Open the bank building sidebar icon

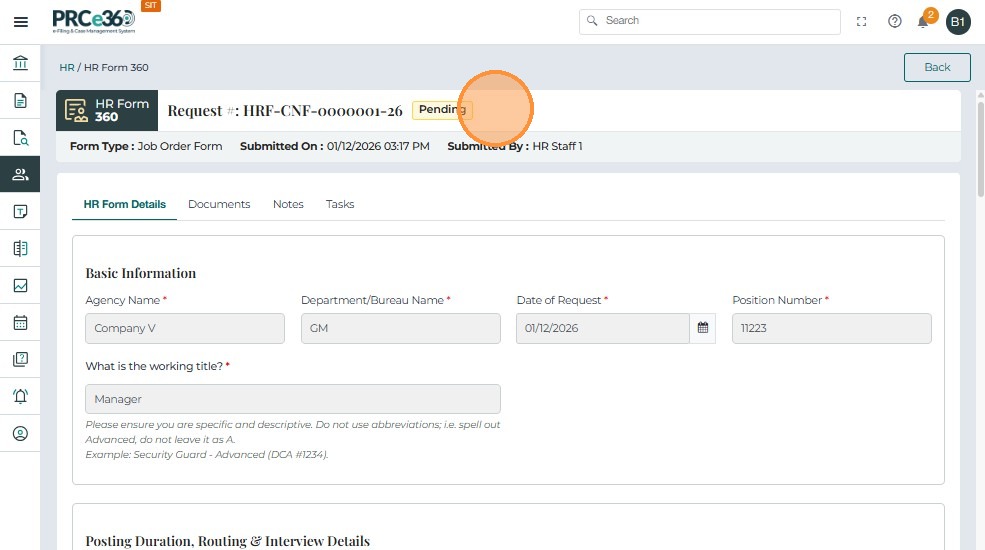20,63
